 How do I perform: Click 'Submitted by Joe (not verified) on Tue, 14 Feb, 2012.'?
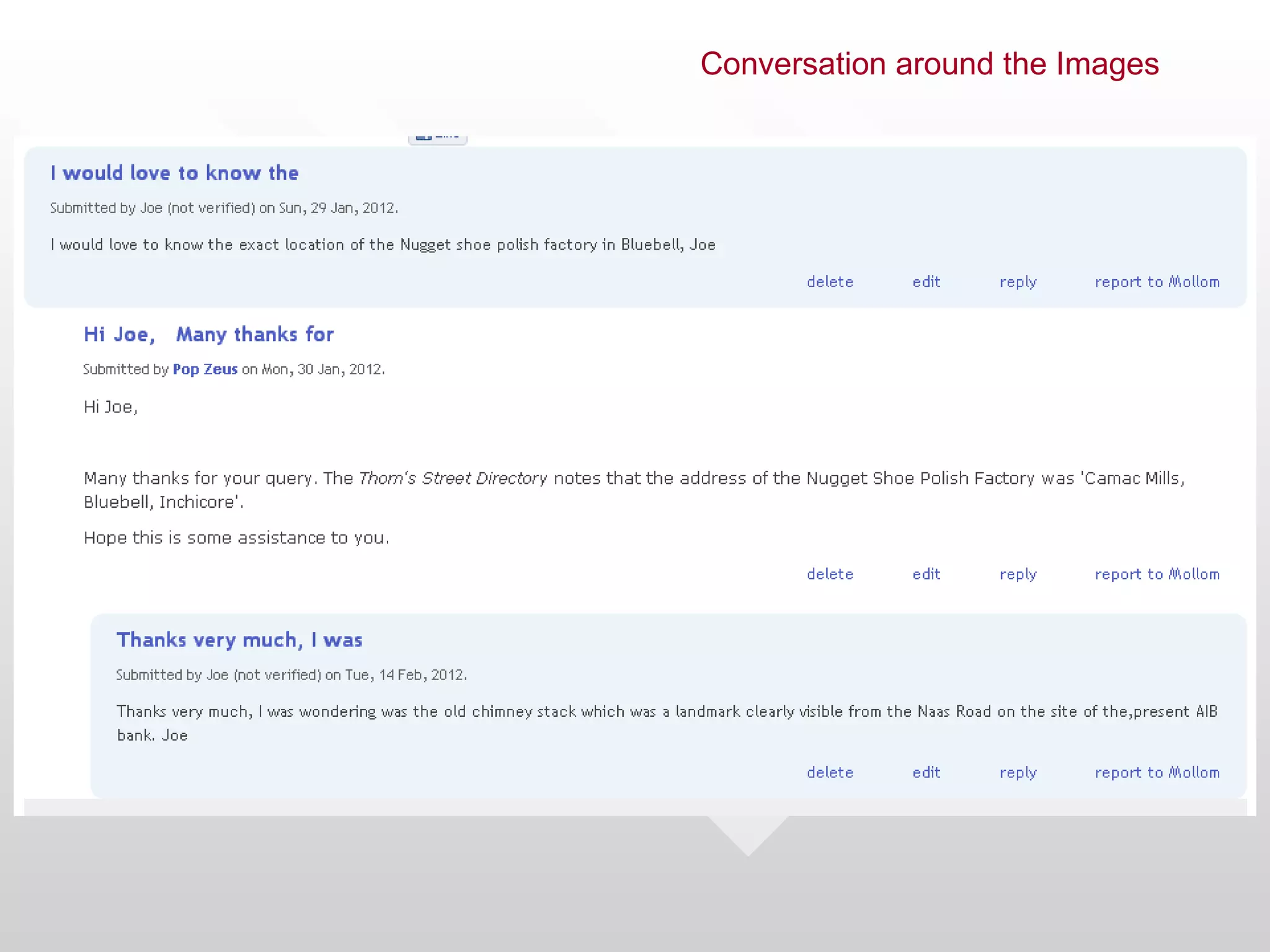coord(291,675)
